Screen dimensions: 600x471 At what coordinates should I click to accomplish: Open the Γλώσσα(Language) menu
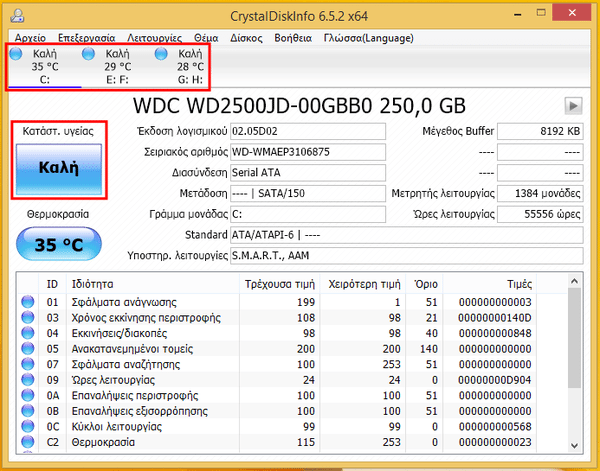[368, 38]
